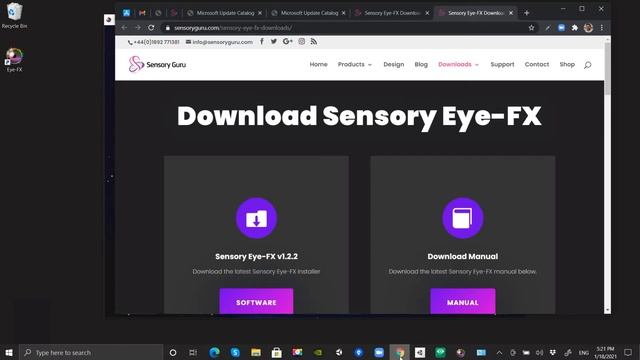Open the Windows Start menu
Image resolution: width=640 pixels, height=360 pixels.
pos(9,352)
